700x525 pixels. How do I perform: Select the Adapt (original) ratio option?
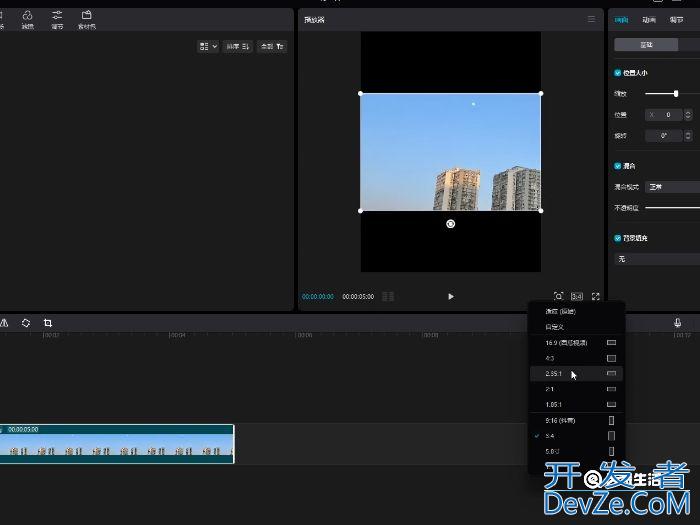coord(576,311)
